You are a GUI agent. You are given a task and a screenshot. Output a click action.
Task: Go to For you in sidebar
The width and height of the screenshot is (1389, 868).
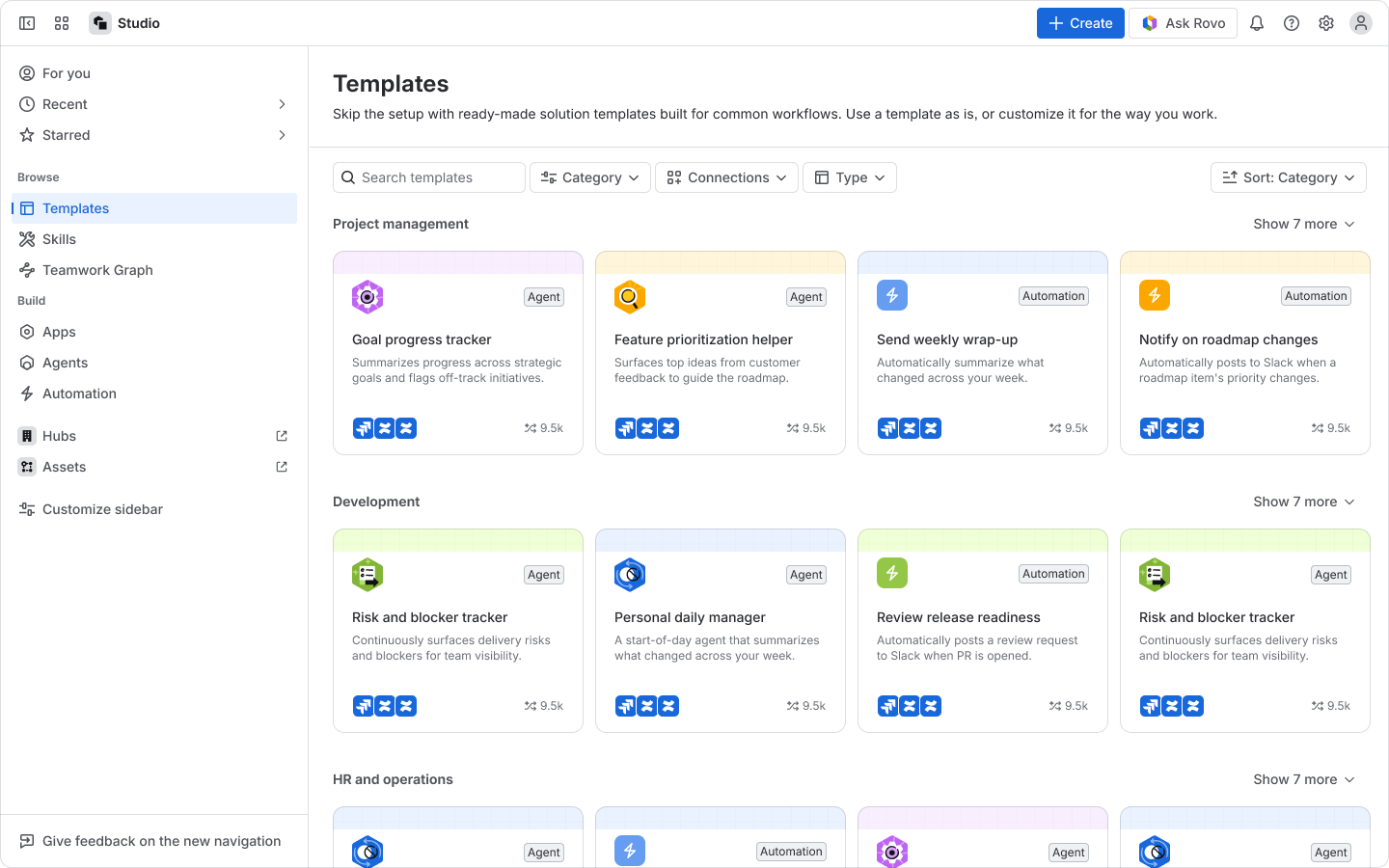pyautogui.click(x=154, y=73)
